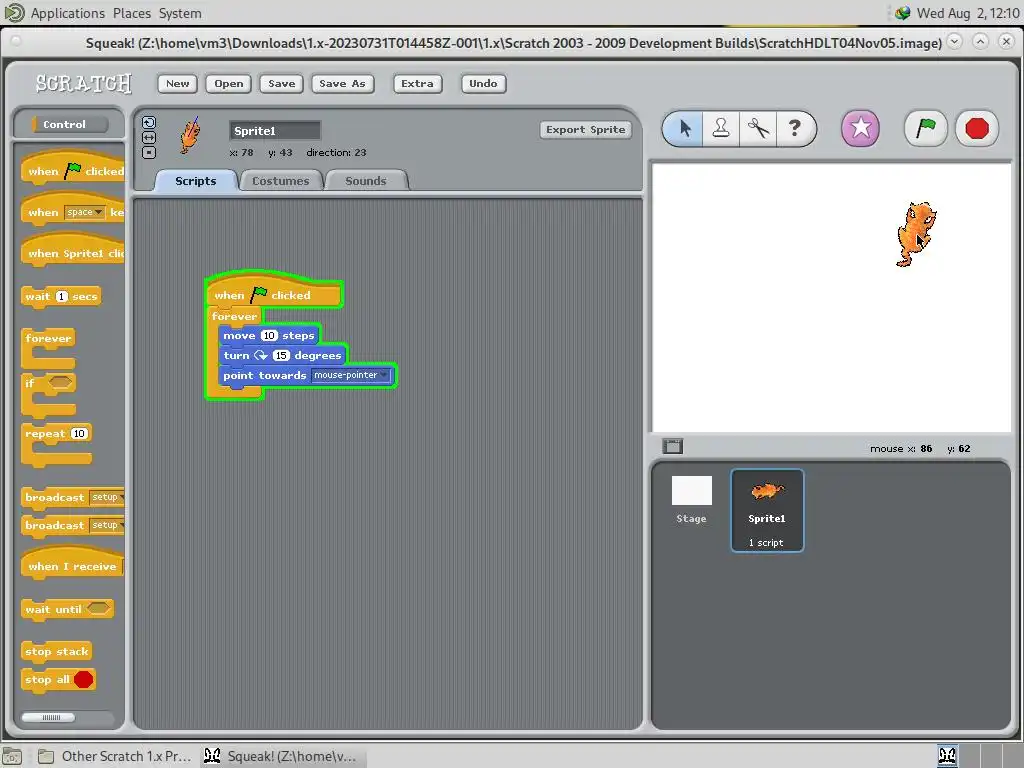Set rotation style to can rotate

(x=149, y=123)
